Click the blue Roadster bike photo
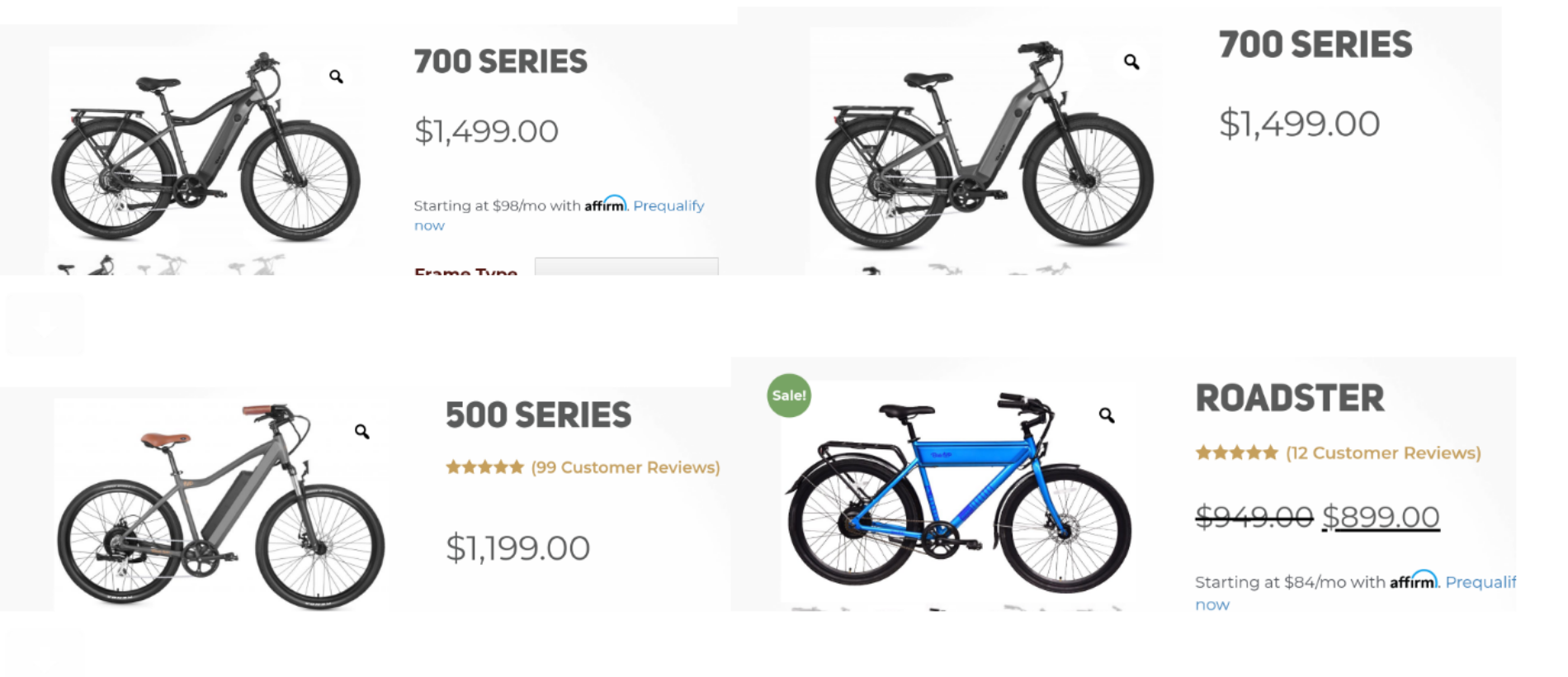Viewport: 1568px width, 677px height. (x=959, y=493)
